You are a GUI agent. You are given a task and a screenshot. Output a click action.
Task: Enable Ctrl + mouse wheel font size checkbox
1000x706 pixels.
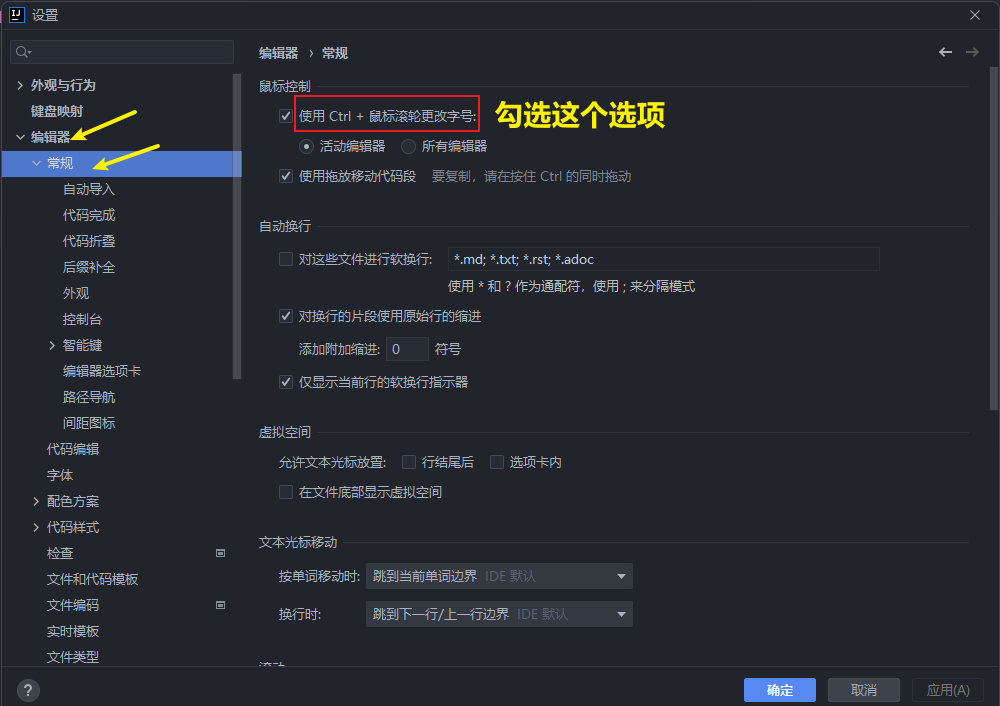click(286, 116)
